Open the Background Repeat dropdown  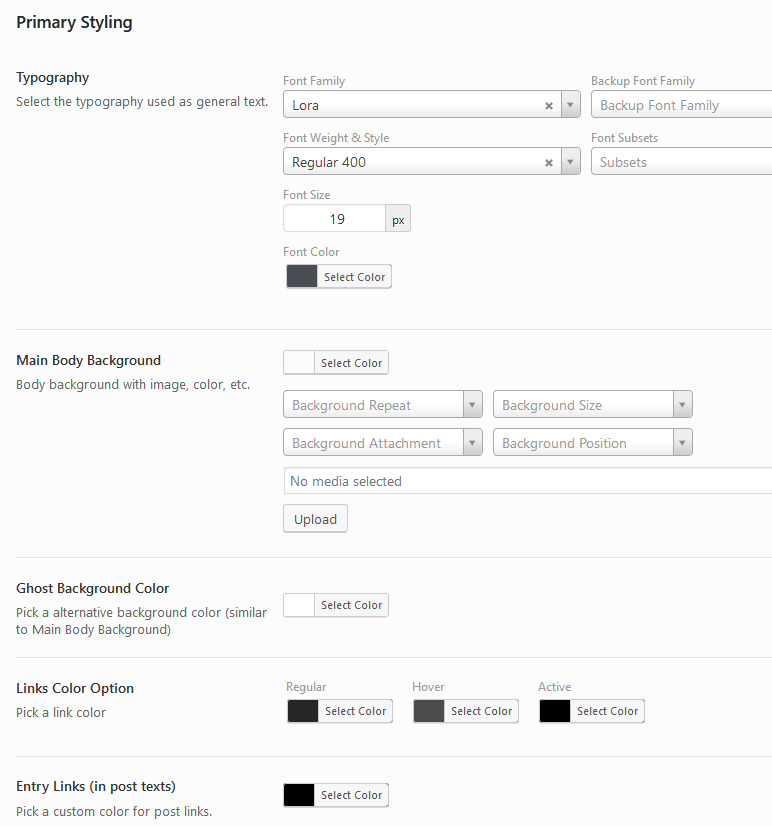pos(383,405)
